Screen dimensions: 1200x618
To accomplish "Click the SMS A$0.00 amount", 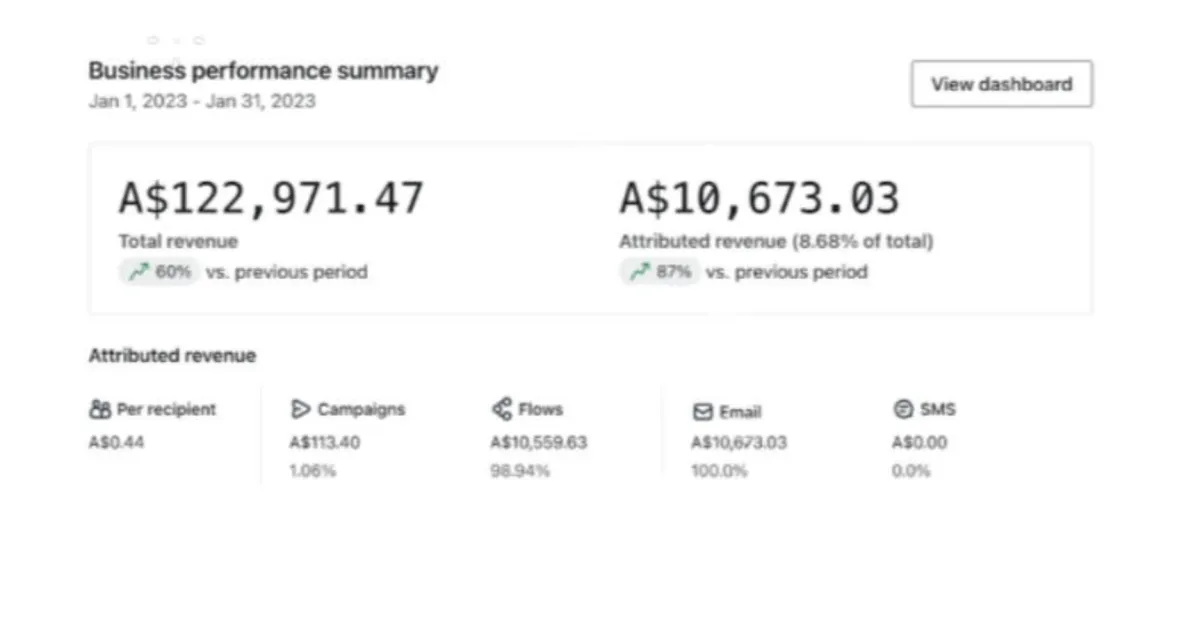I will (919, 443).
